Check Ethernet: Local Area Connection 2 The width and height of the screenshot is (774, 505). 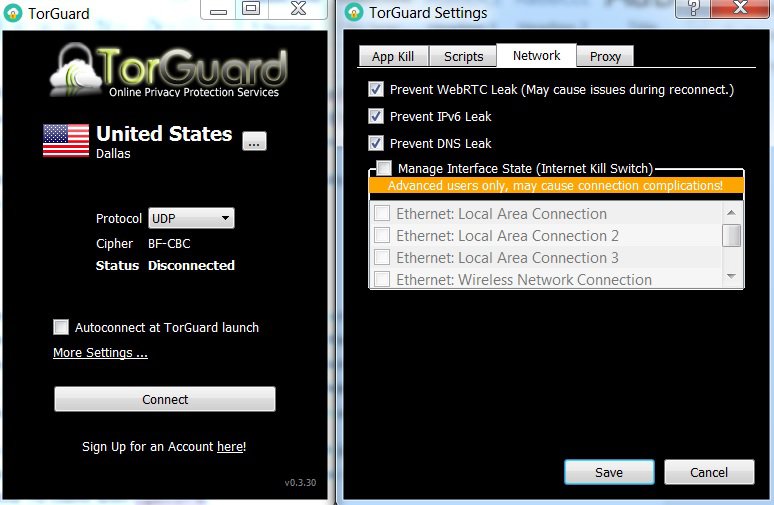[382, 235]
